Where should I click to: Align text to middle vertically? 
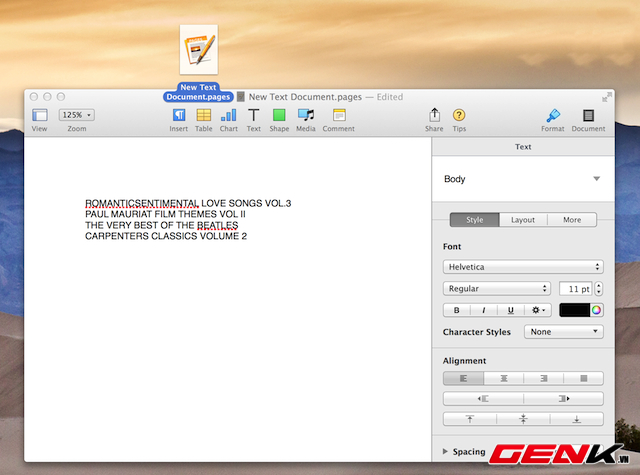pyautogui.click(x=523, y=419)
